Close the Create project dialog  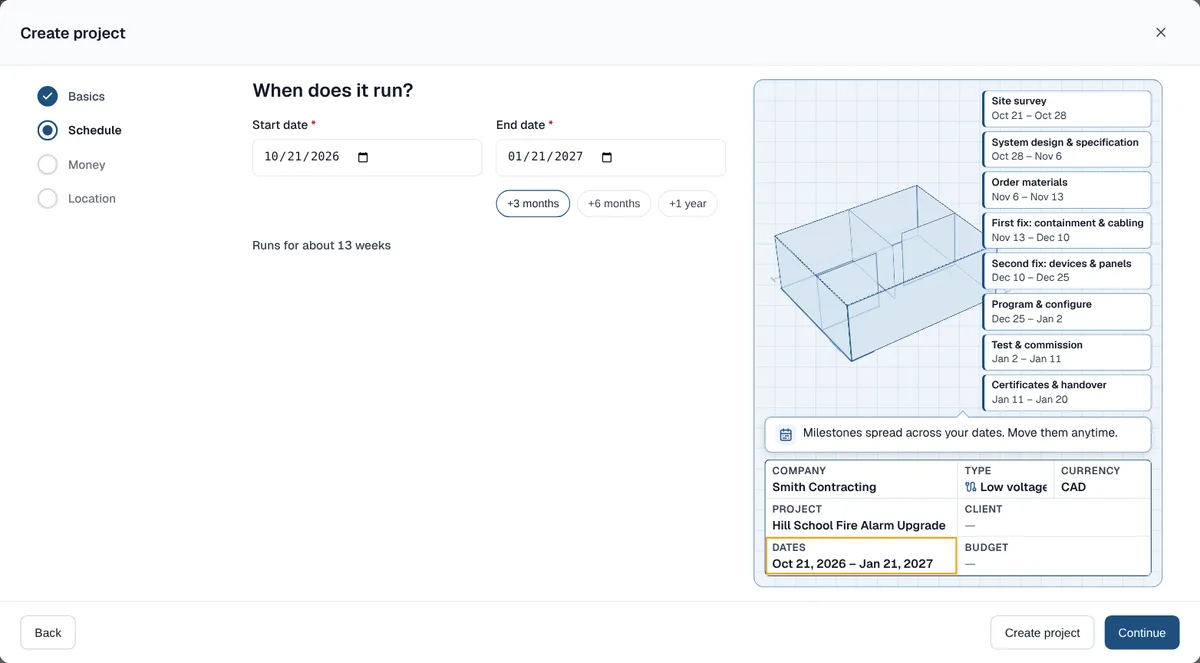[1161, 32]
